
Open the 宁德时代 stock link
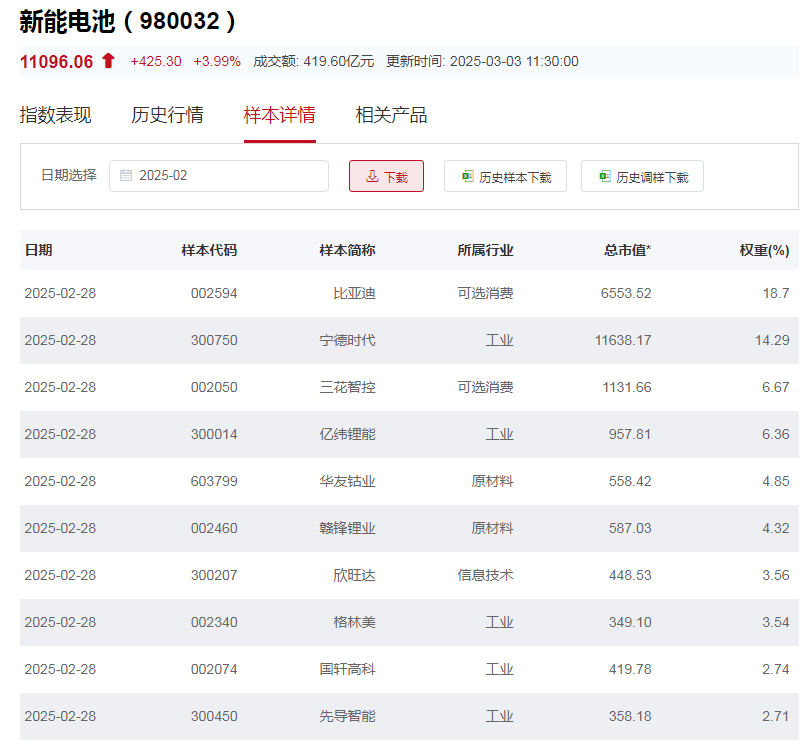(x=348, y=340)
